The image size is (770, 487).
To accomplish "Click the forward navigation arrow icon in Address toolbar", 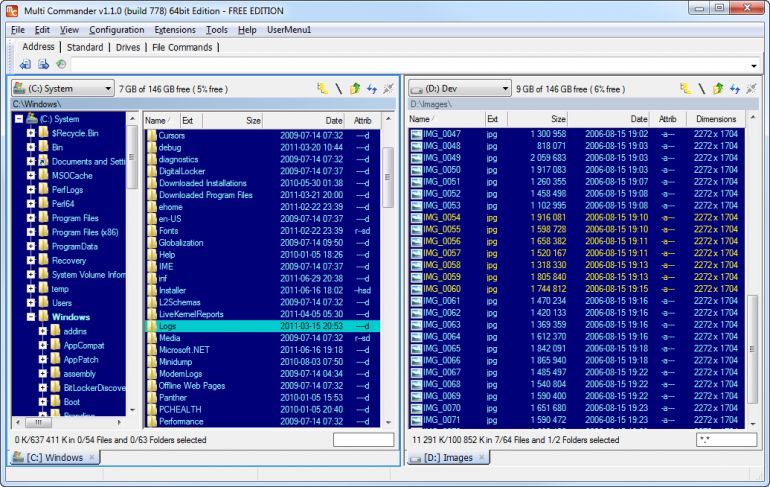I will tap(43, 64).
